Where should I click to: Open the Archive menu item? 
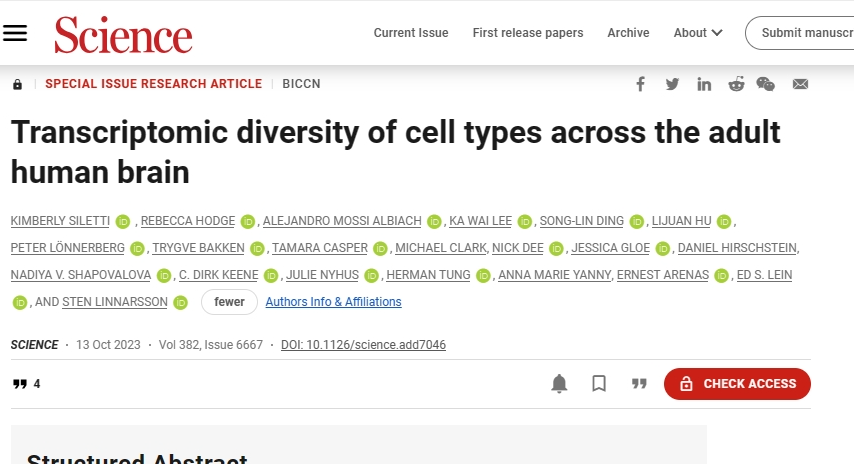tap(628, 33)
